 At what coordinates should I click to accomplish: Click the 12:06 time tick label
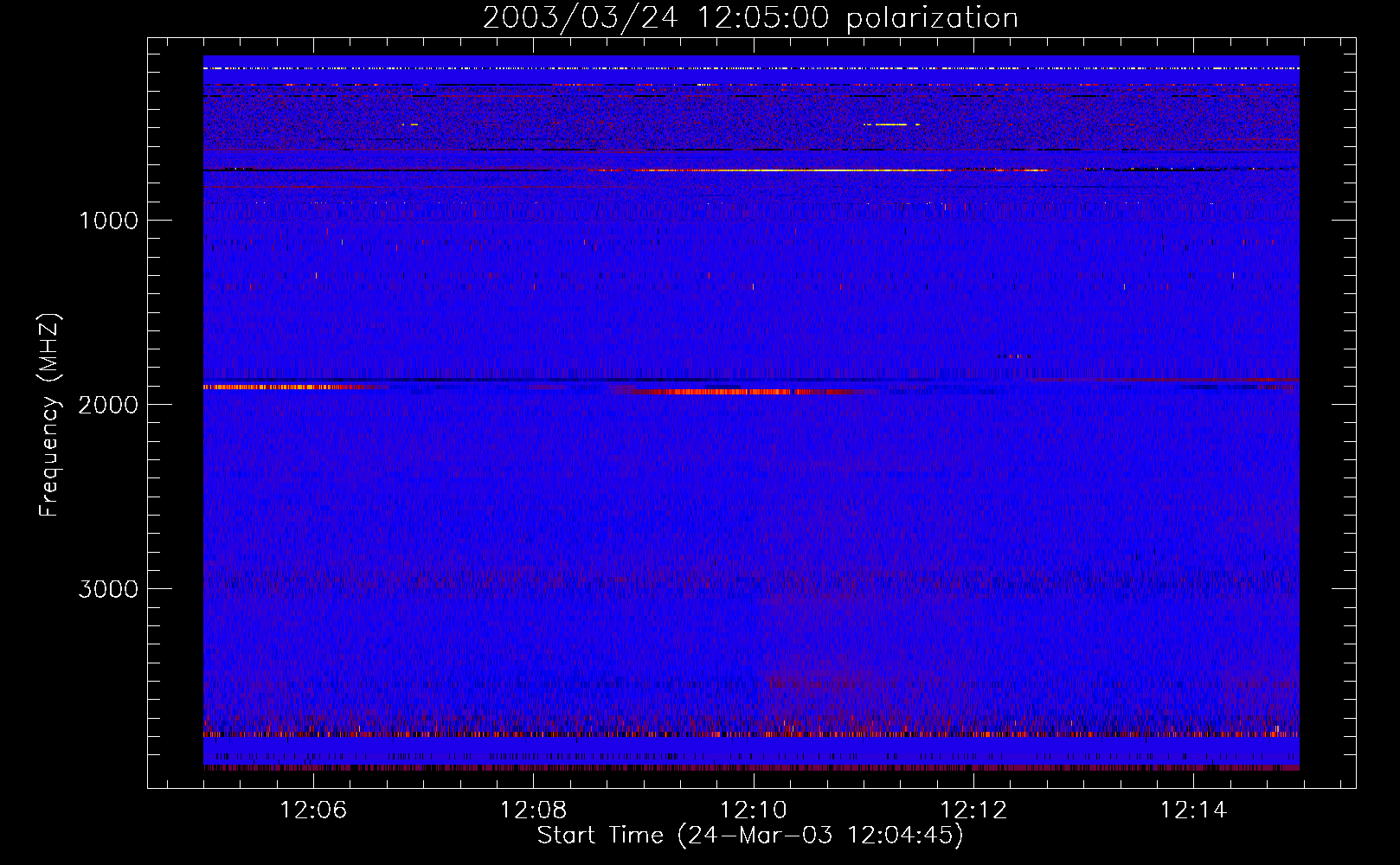(x=313, y=811)
